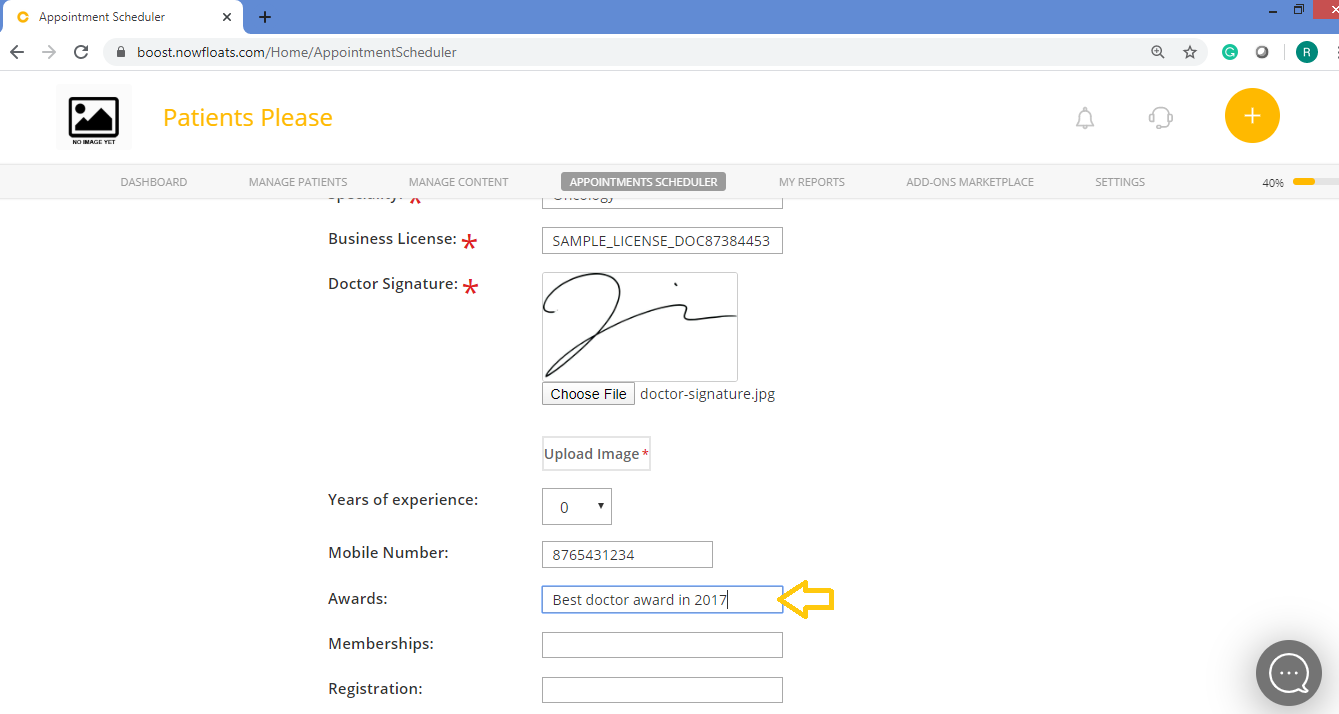Screen dimensions: 1339x714
Task: Open the support headset icon
Action: pyautogui.click(x=1160, y=118)
